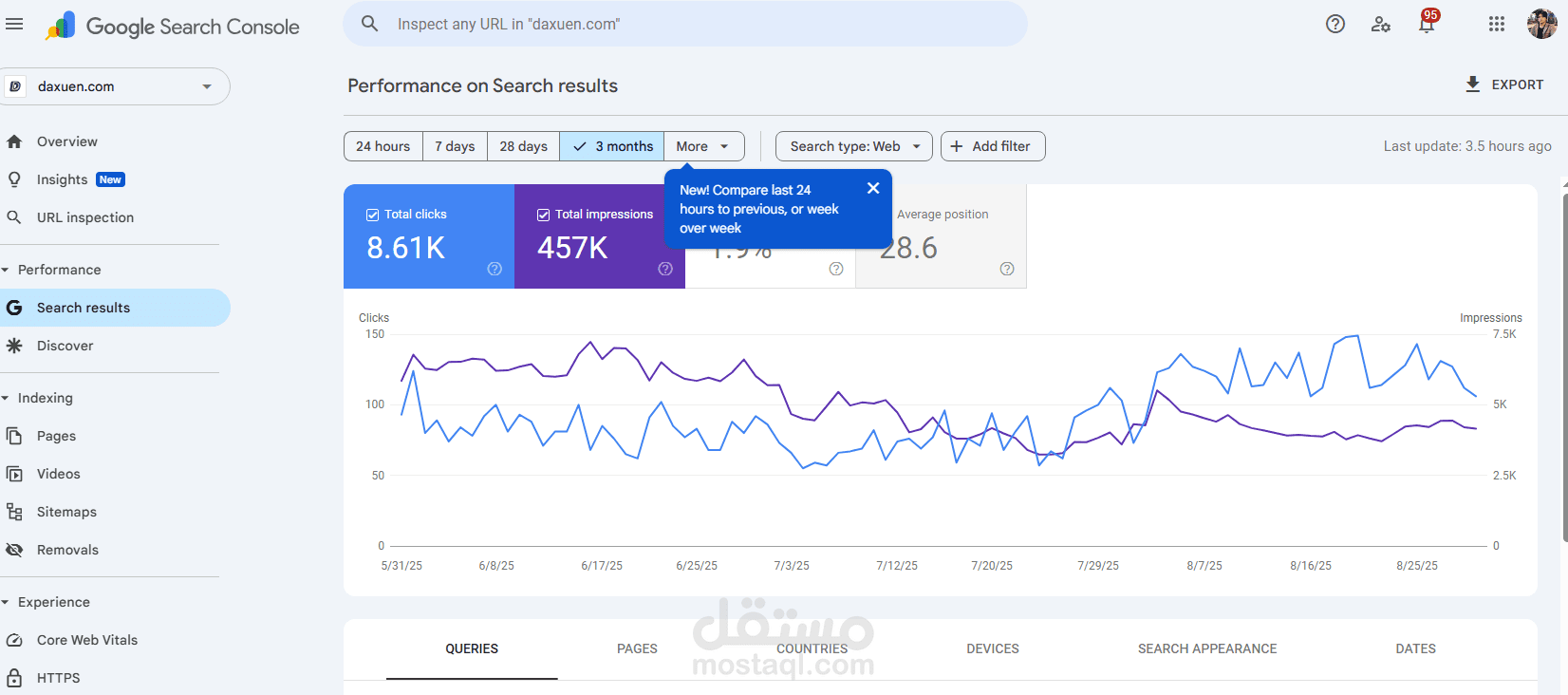Open the account profile picture
This screenshot has height=695, width=1568.
tap(1542, 25)
